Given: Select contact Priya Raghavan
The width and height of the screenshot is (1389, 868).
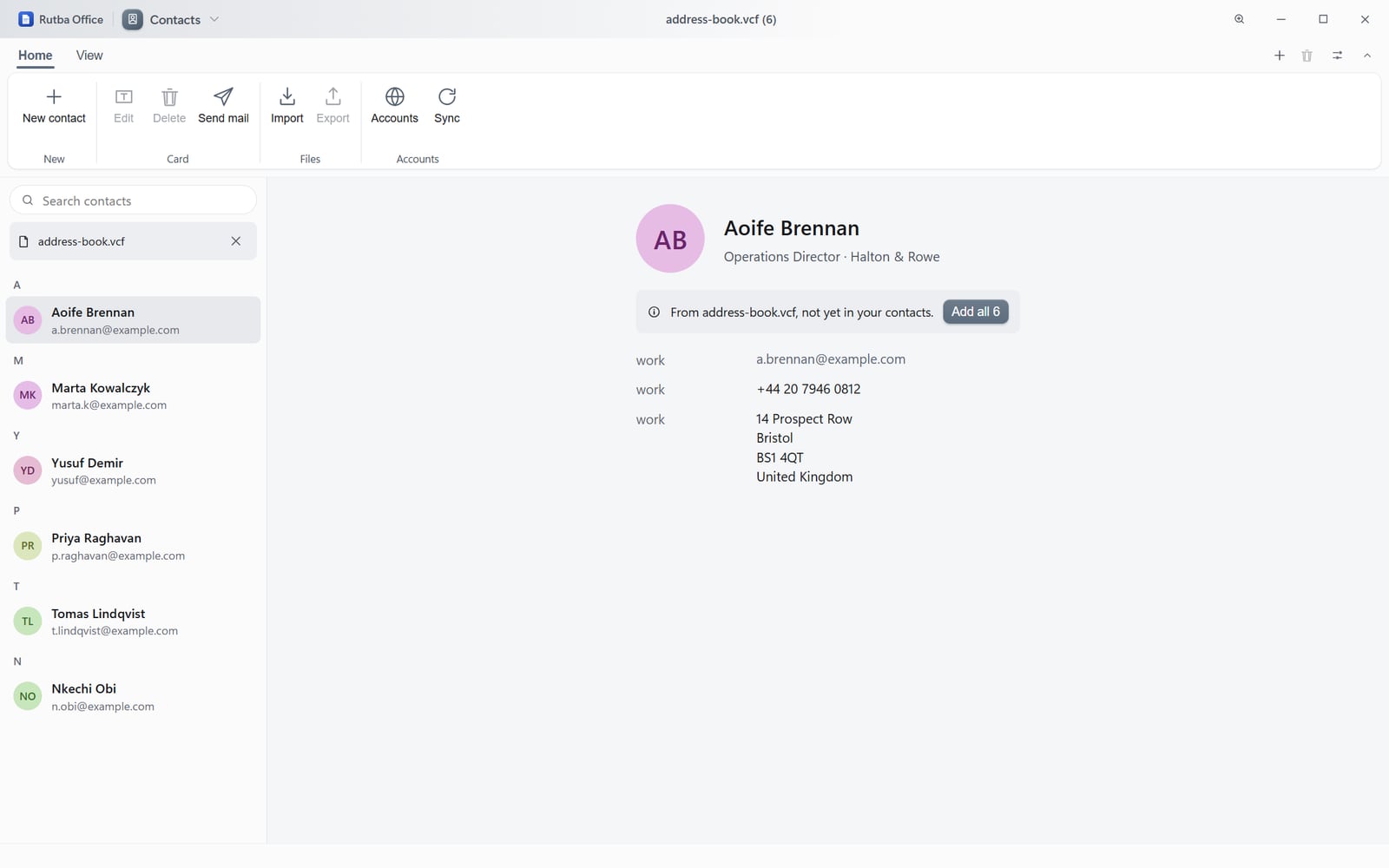Looking at the screenshot, I should pos(133,546).
